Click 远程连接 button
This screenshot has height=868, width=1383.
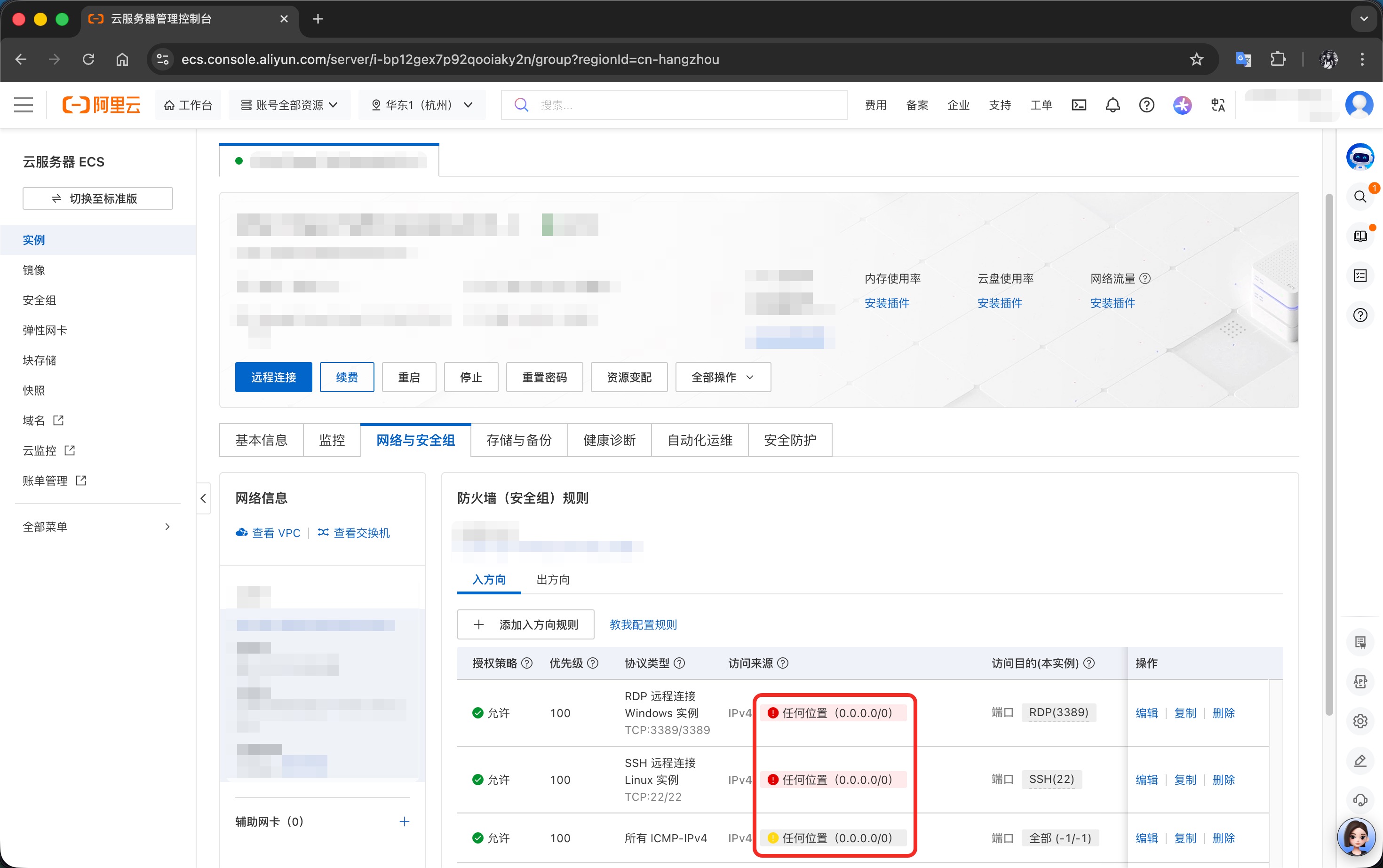click(273, 377)
